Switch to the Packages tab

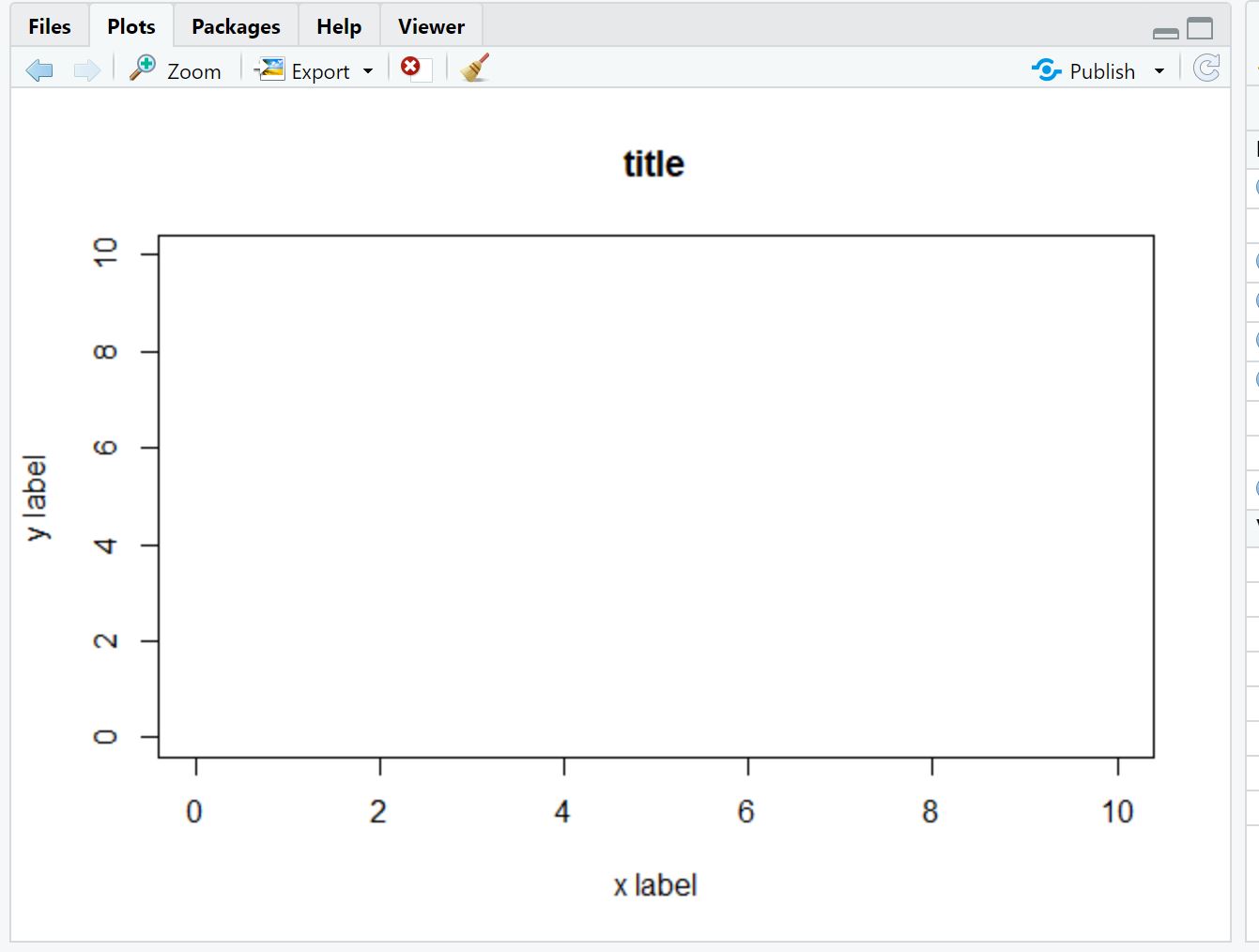[236, 26]
